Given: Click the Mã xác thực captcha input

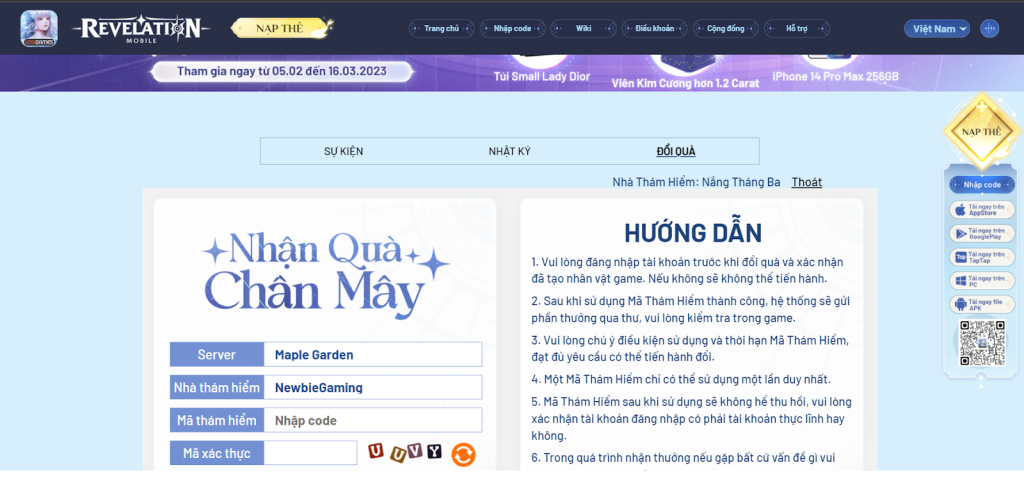Looking at the screenshot, I should tap(310, 454).
